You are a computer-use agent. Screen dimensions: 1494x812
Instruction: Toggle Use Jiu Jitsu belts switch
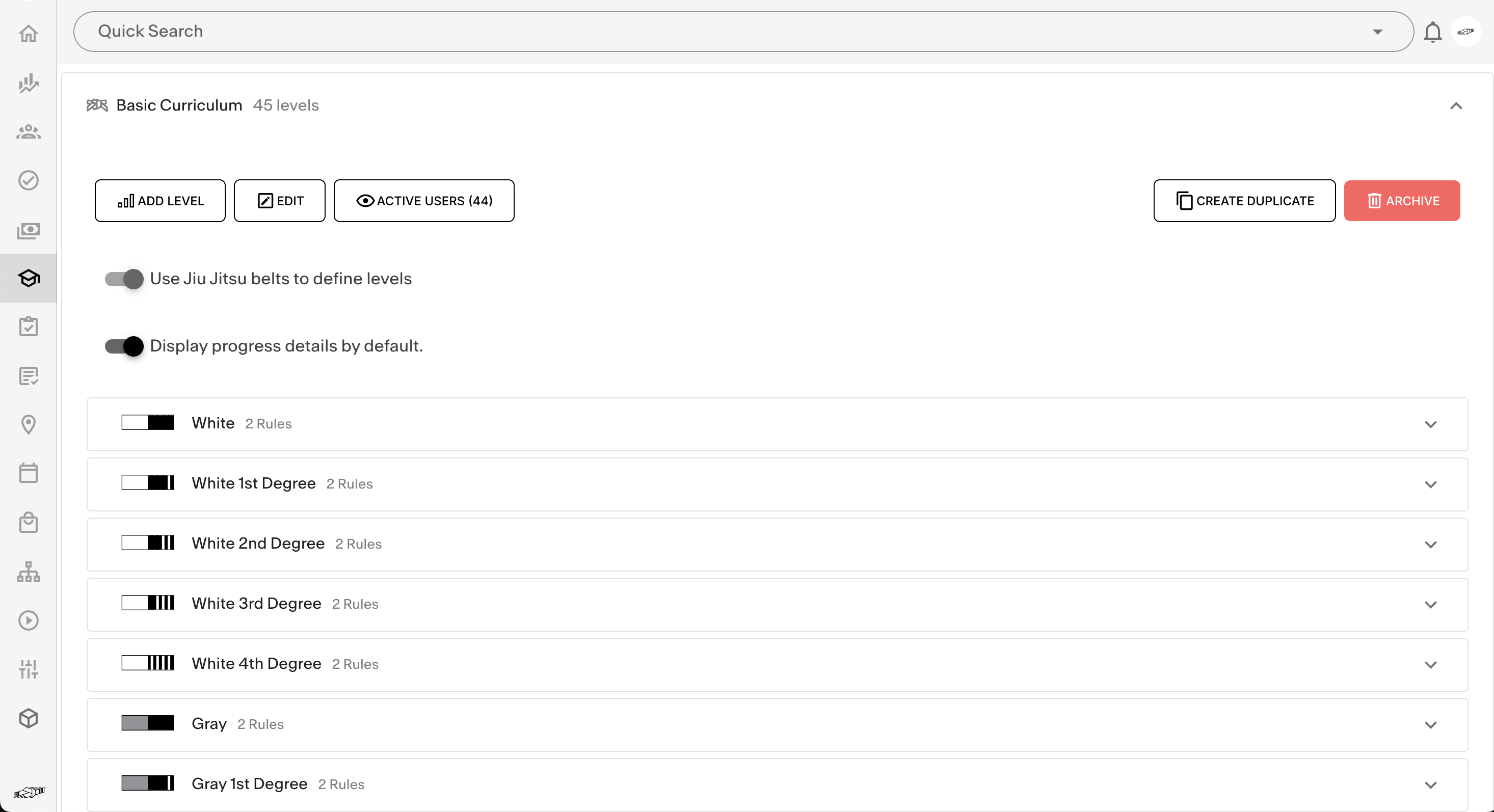pos(124,279)
